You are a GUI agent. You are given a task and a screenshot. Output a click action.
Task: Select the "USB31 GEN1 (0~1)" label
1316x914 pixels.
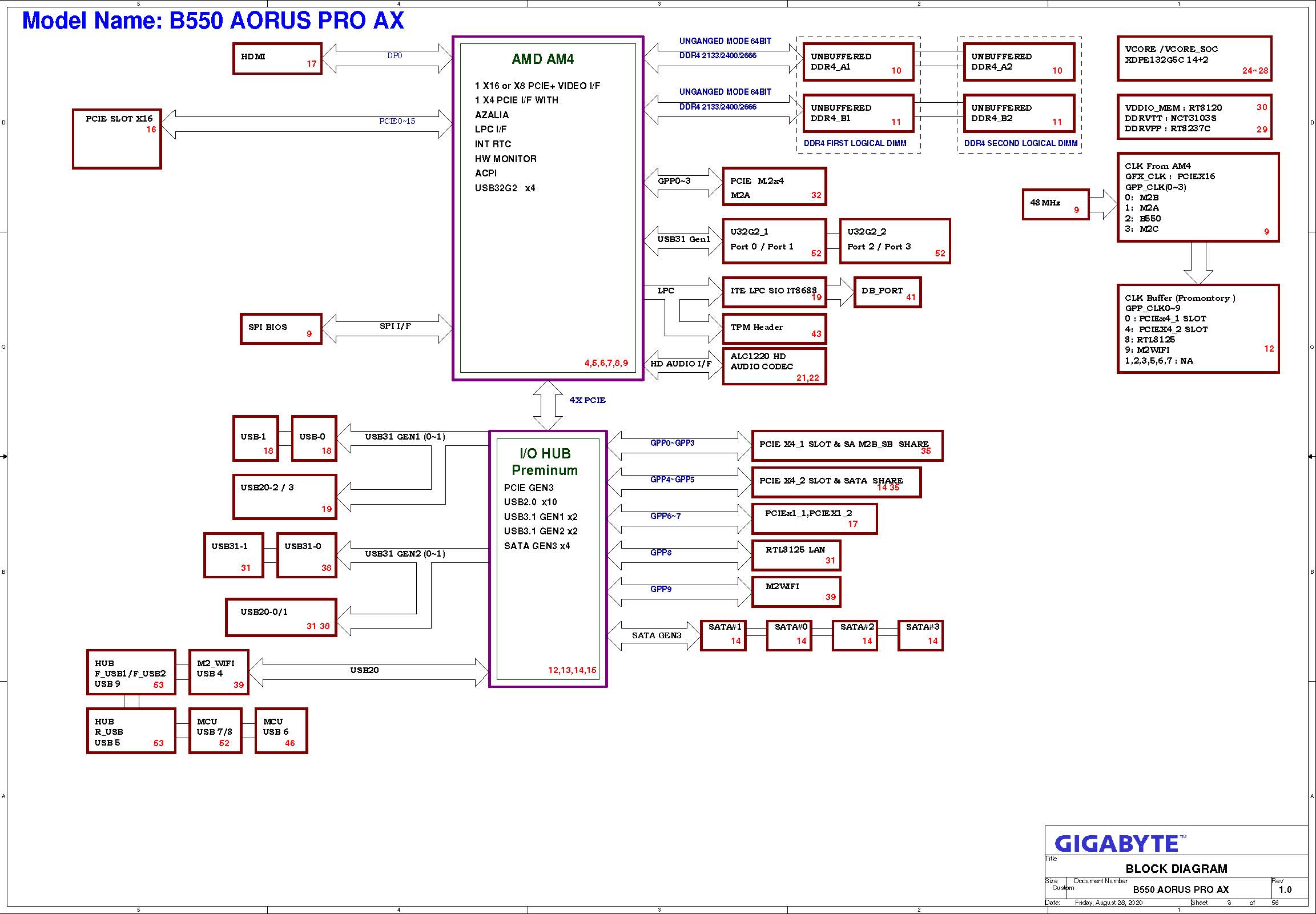(x=405, y=437)
